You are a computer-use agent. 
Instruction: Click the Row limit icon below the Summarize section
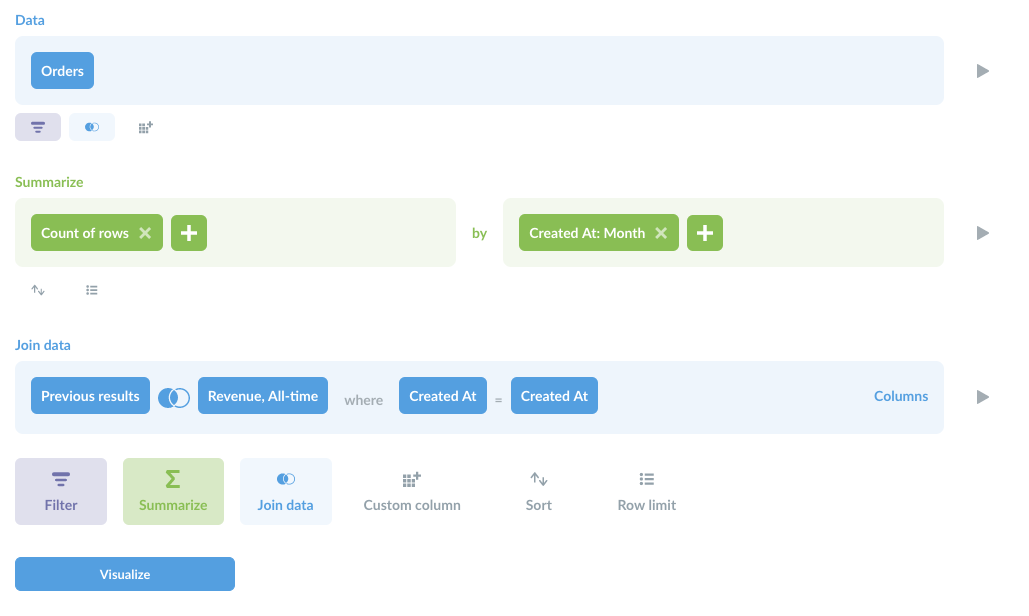coord(92,290)
